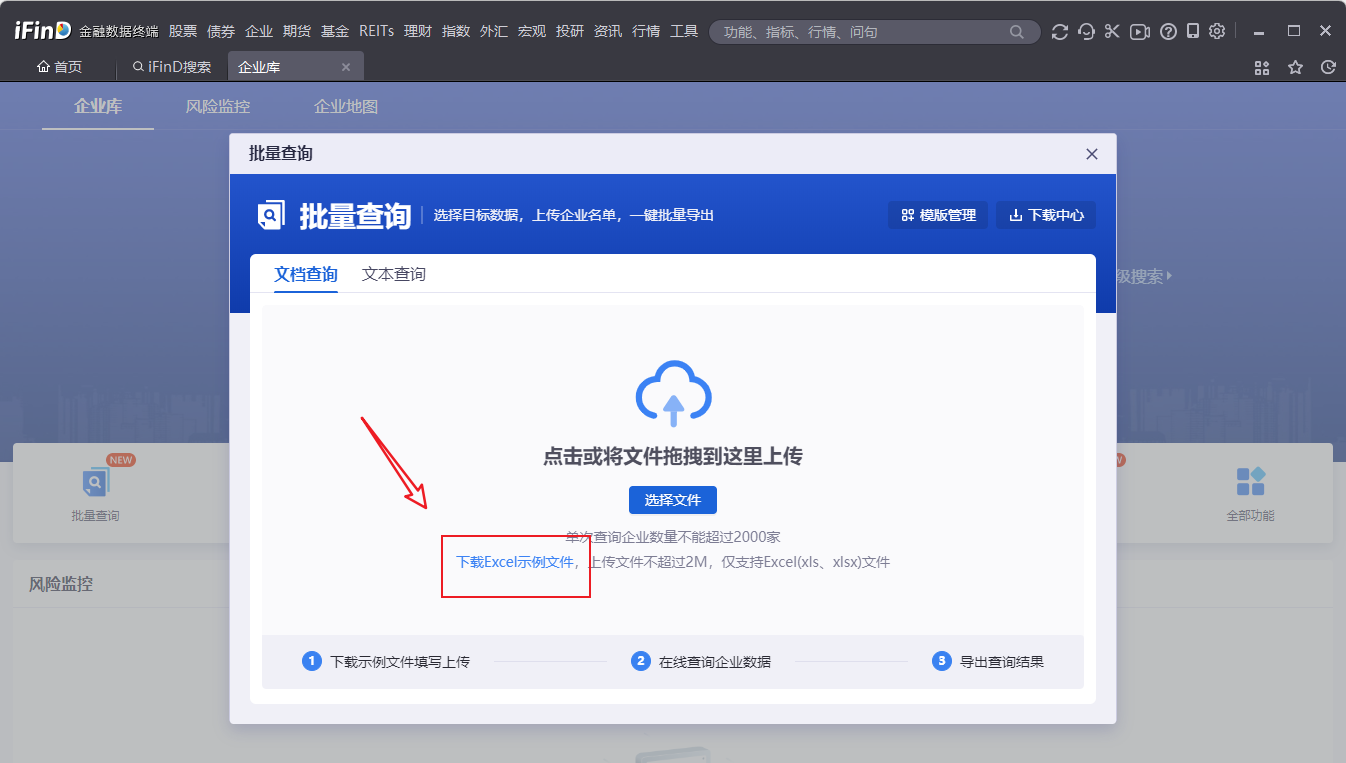Image resolution: width=1346 pixels, height=763 pixels.
Task: Switch to 文本查询 tab
Action: [393, 274]
